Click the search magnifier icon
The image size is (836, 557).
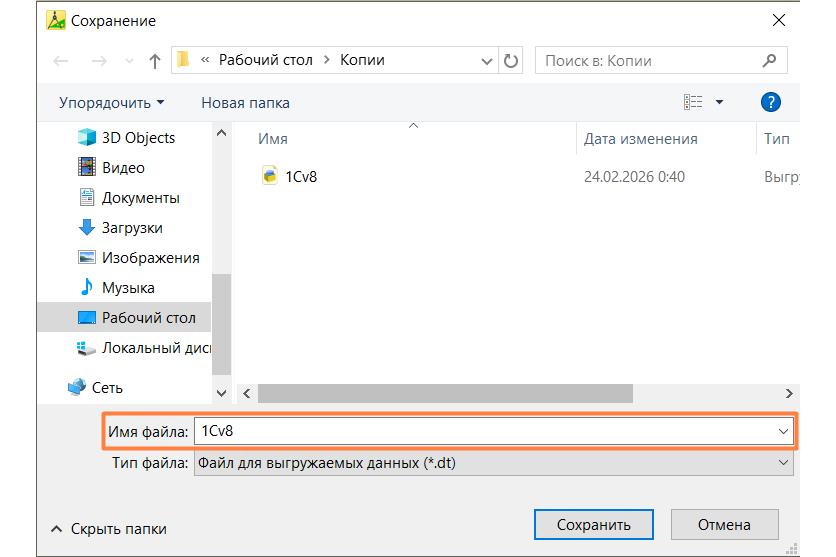[769, 61]
